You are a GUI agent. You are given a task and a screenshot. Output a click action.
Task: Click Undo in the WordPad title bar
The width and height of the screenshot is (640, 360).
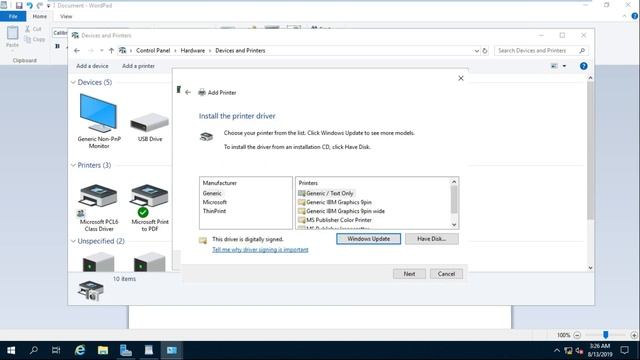(x=30, y=5)
